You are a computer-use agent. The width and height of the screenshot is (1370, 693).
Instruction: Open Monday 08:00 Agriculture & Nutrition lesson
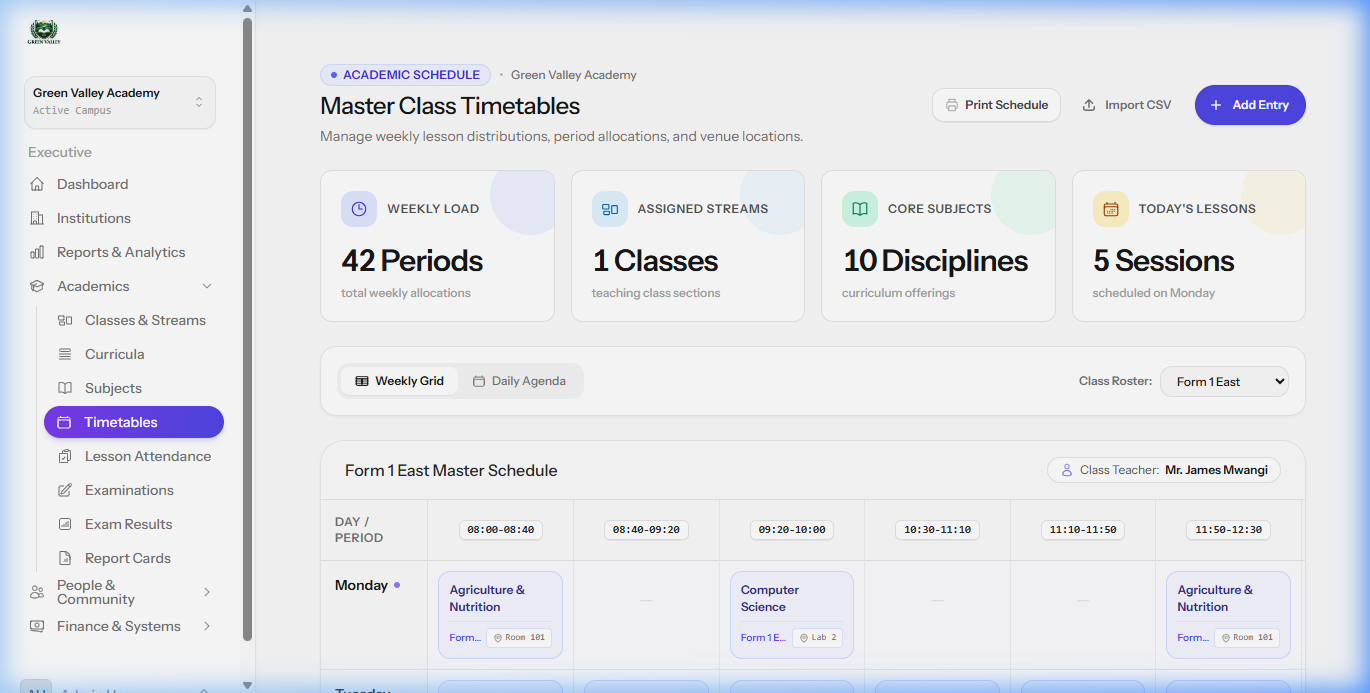(500, 615)
